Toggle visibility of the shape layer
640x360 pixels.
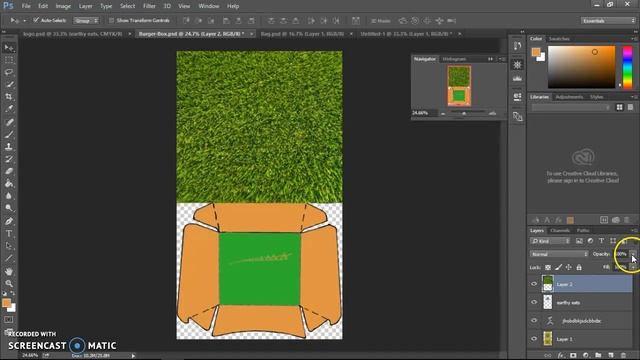534,320
